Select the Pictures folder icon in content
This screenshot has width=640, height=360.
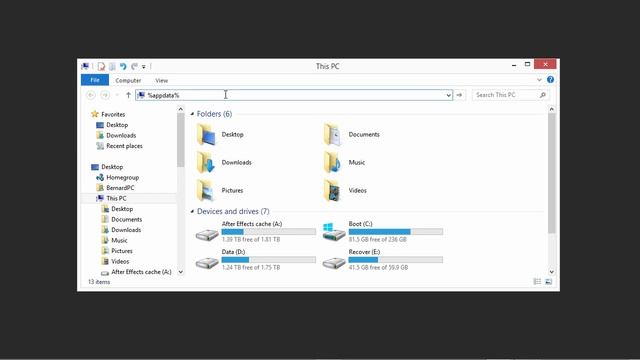point(206,191)
